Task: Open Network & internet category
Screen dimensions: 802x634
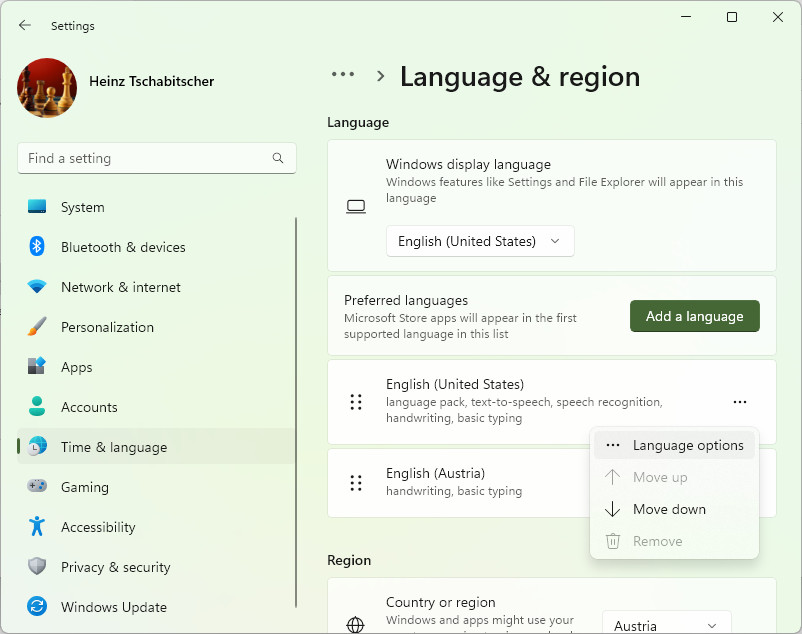Action: 156,287
